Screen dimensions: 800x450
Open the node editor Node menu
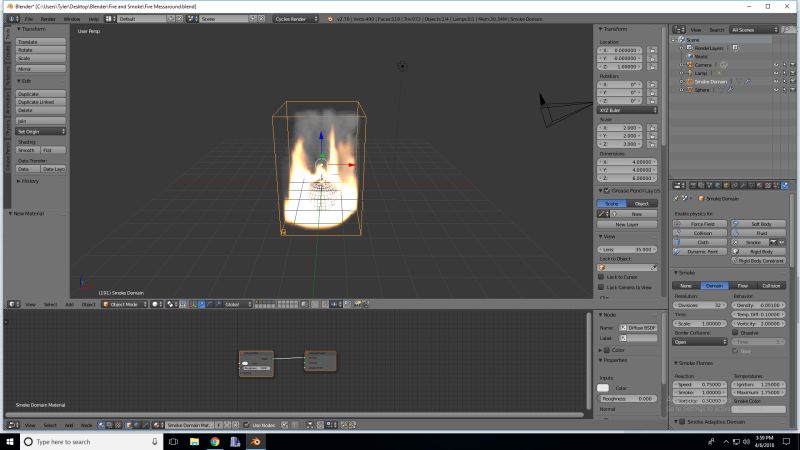pyautogui.click(x=87, y=425)
